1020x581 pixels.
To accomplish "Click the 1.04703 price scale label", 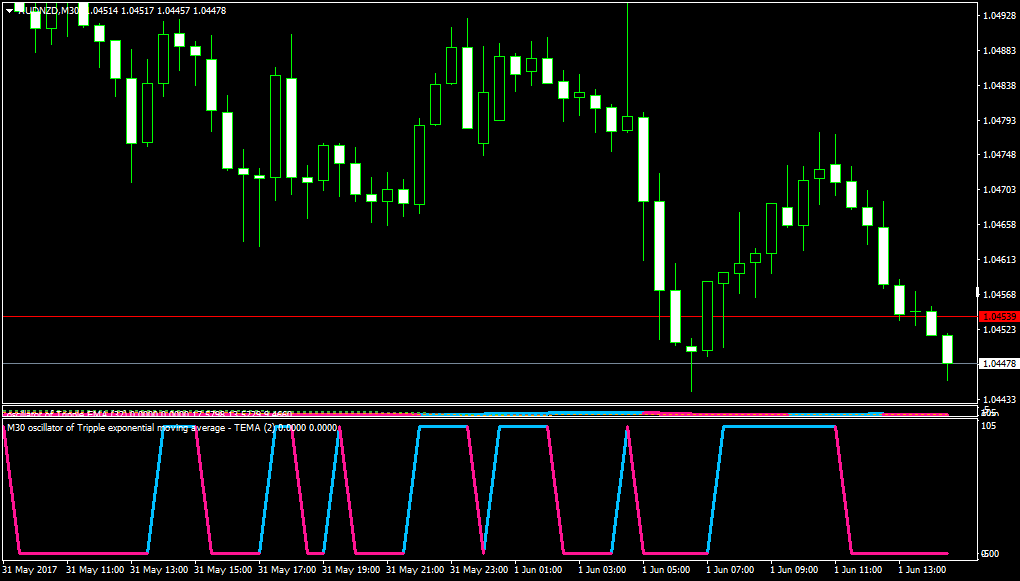I will click(x=1000, y=190).
